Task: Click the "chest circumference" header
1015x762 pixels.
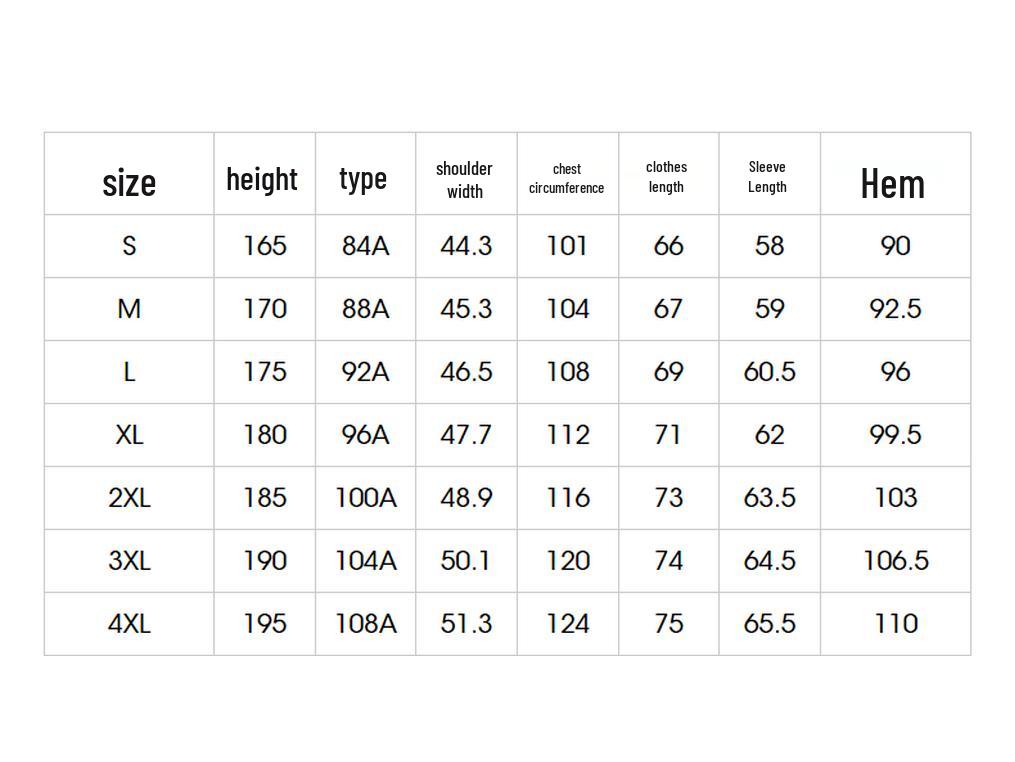Action: tap(566, 178)
